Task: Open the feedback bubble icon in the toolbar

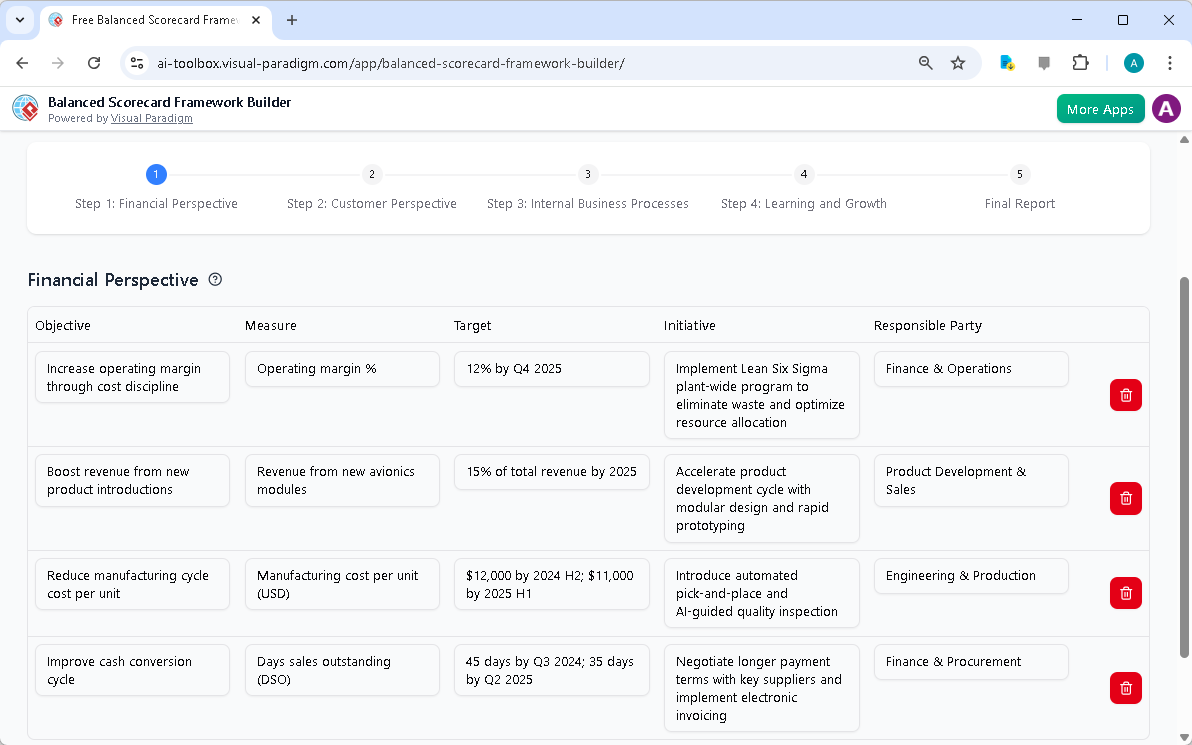Action: tap(1044, 62)
